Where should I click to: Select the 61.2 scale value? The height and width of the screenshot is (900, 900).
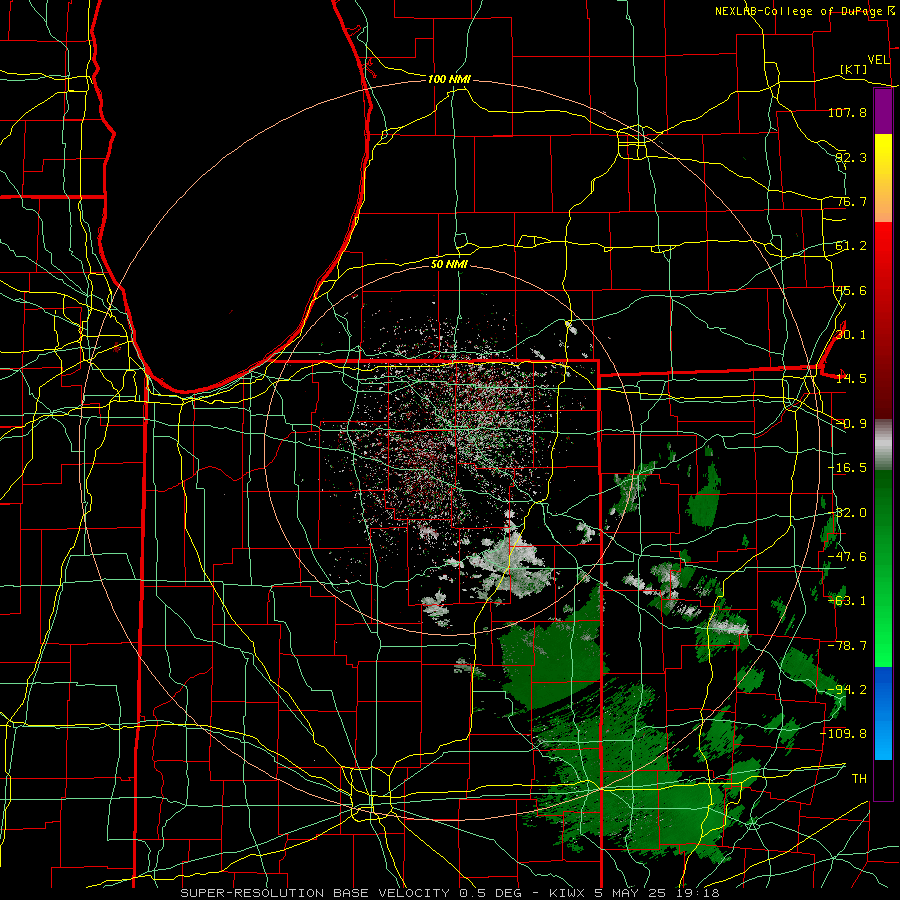[851, 246]
